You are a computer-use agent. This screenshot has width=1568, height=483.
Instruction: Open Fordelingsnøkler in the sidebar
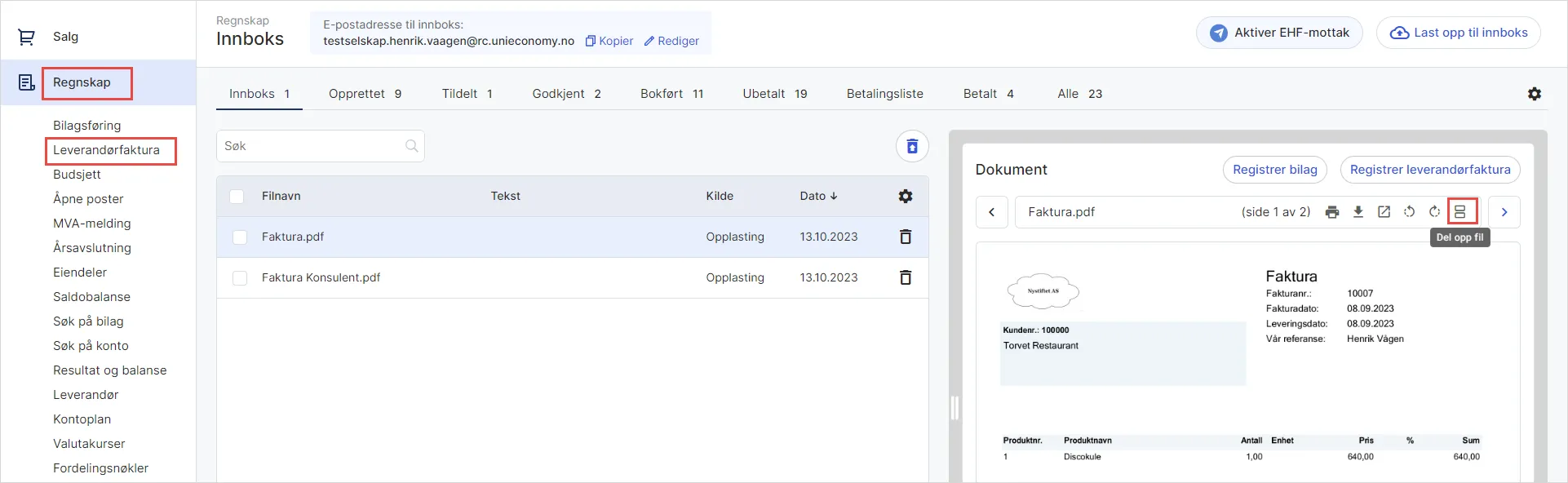click(x=101, y=468)
